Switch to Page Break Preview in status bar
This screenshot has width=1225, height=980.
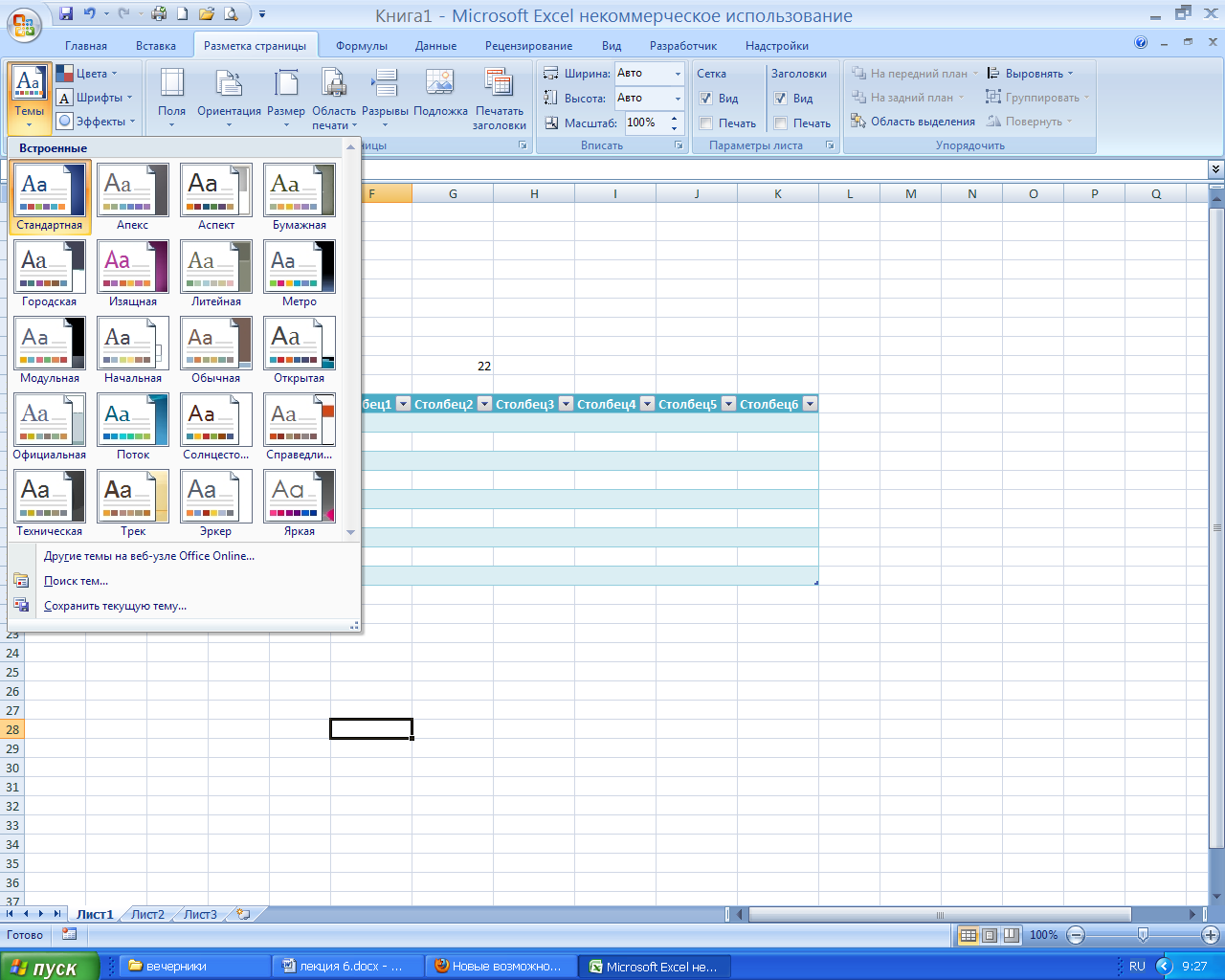[x=1011, y=935]
